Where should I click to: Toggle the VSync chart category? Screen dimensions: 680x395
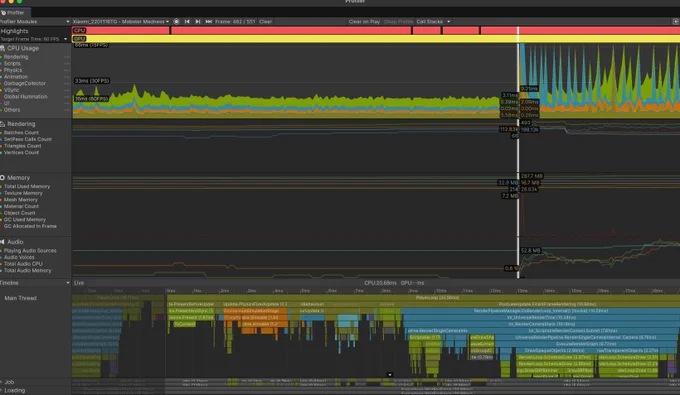[x=11, y=90]
